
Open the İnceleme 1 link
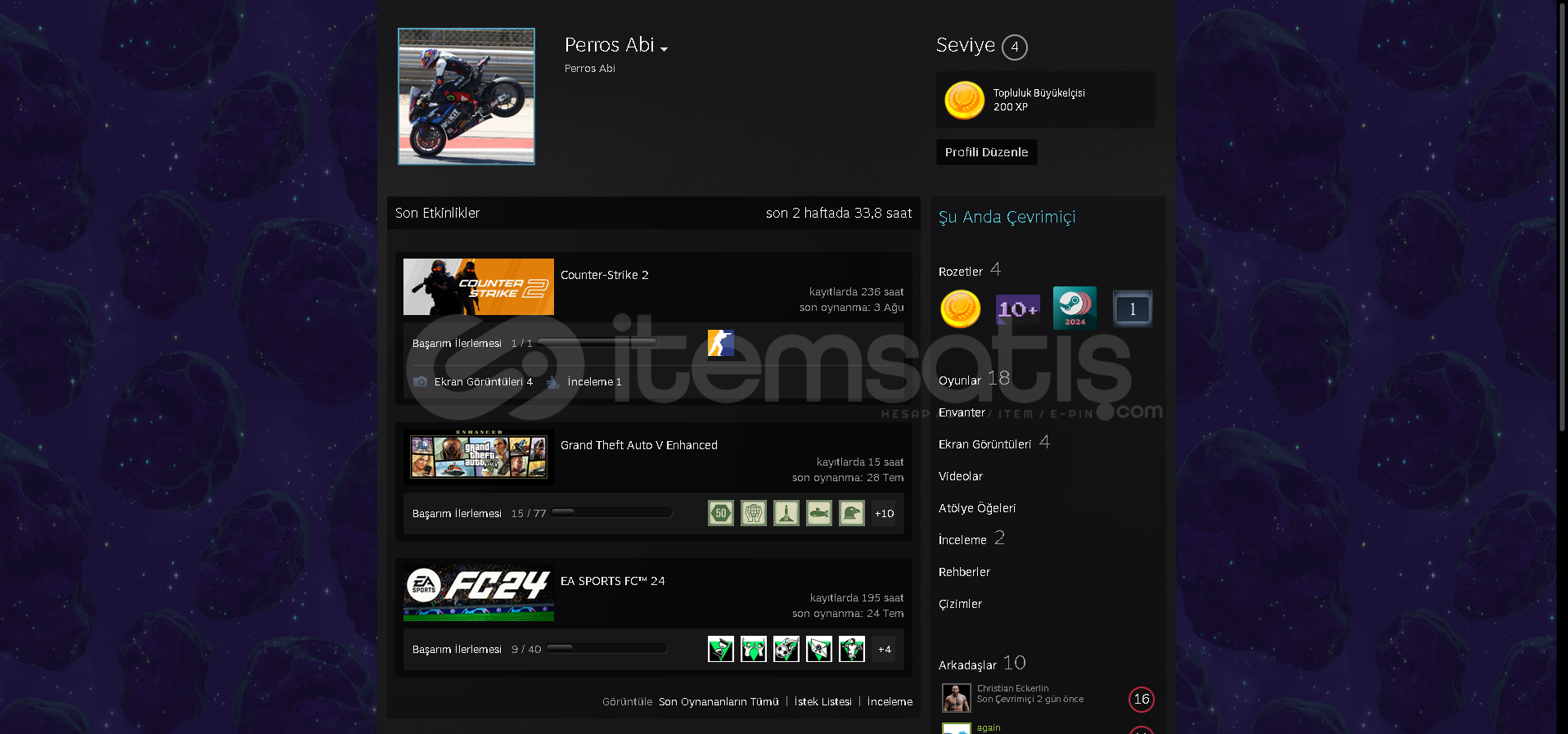coord(595,381)
